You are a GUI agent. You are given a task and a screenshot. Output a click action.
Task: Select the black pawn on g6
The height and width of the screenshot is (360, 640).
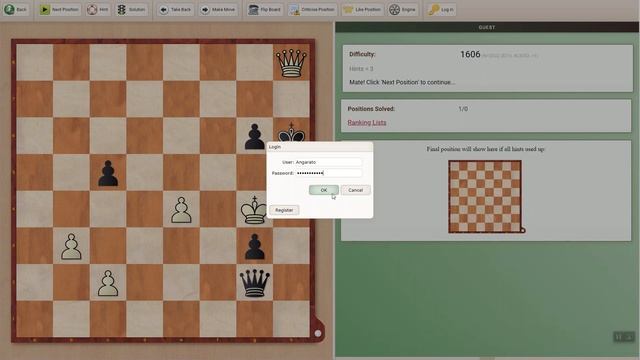tap(254, 136)
